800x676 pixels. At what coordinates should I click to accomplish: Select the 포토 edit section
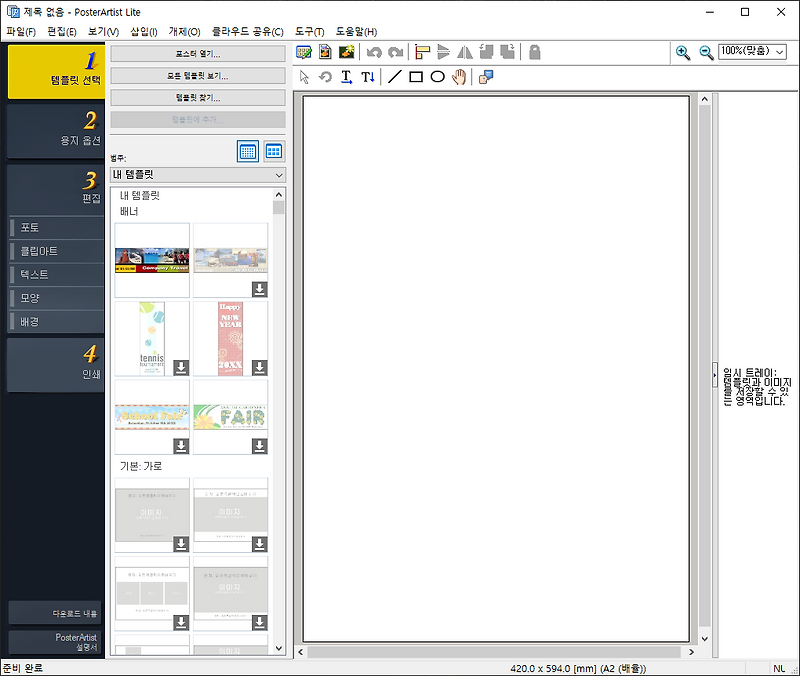tap(56, 228)
